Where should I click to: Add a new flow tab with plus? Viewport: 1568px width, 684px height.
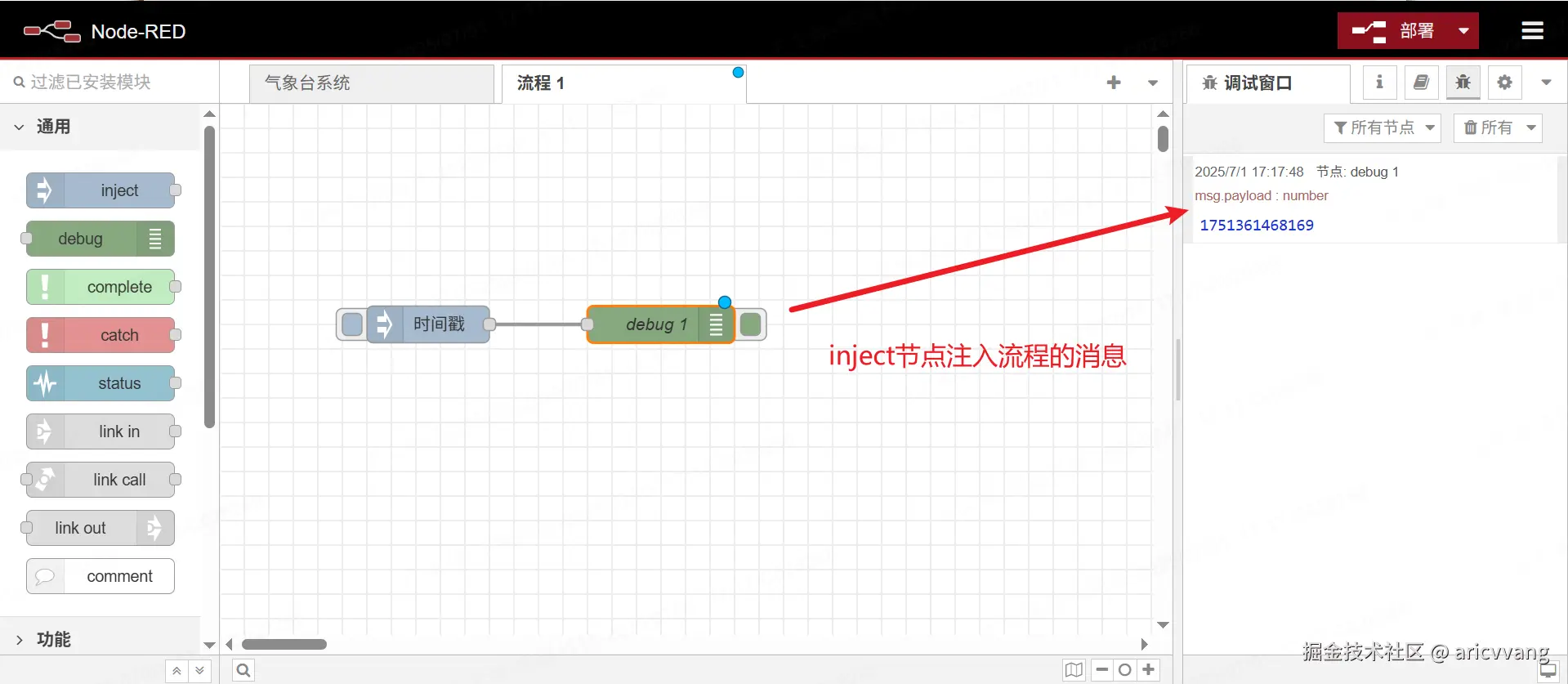click(x=1113, y=83)
